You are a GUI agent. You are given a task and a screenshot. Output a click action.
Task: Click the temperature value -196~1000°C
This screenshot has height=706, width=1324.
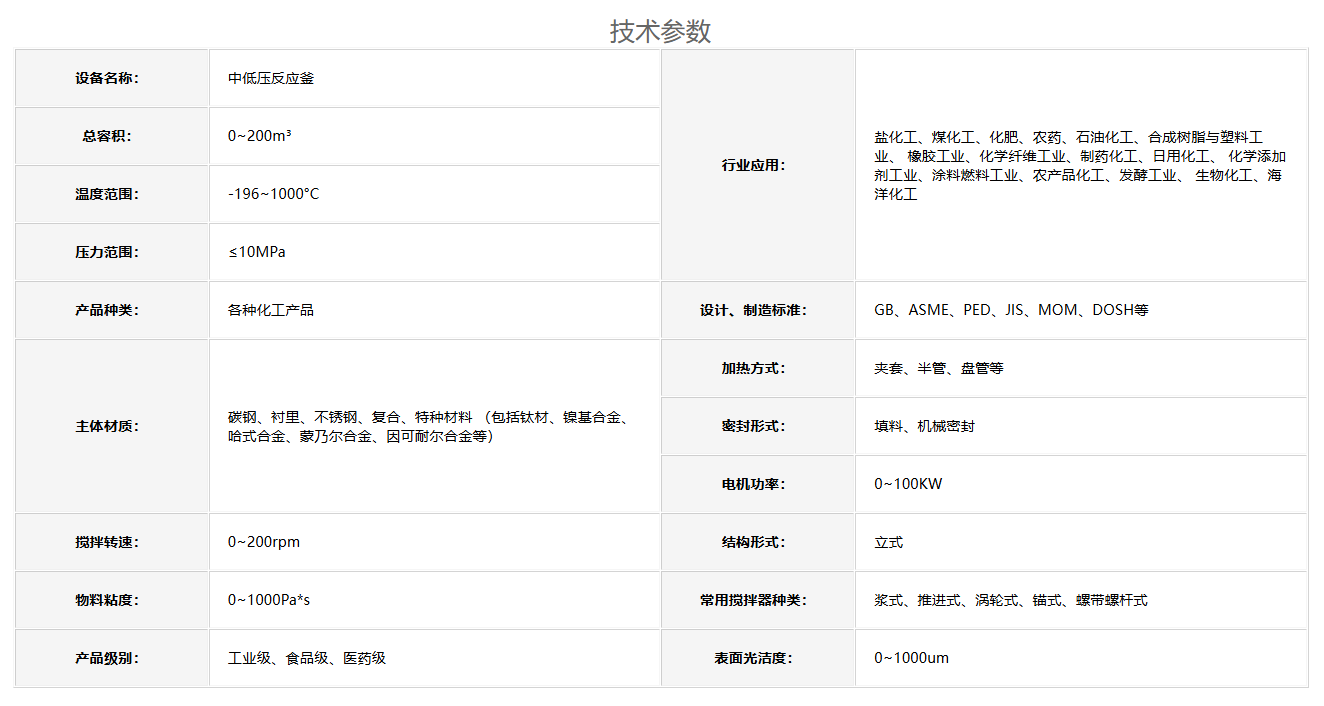[273, 194]
